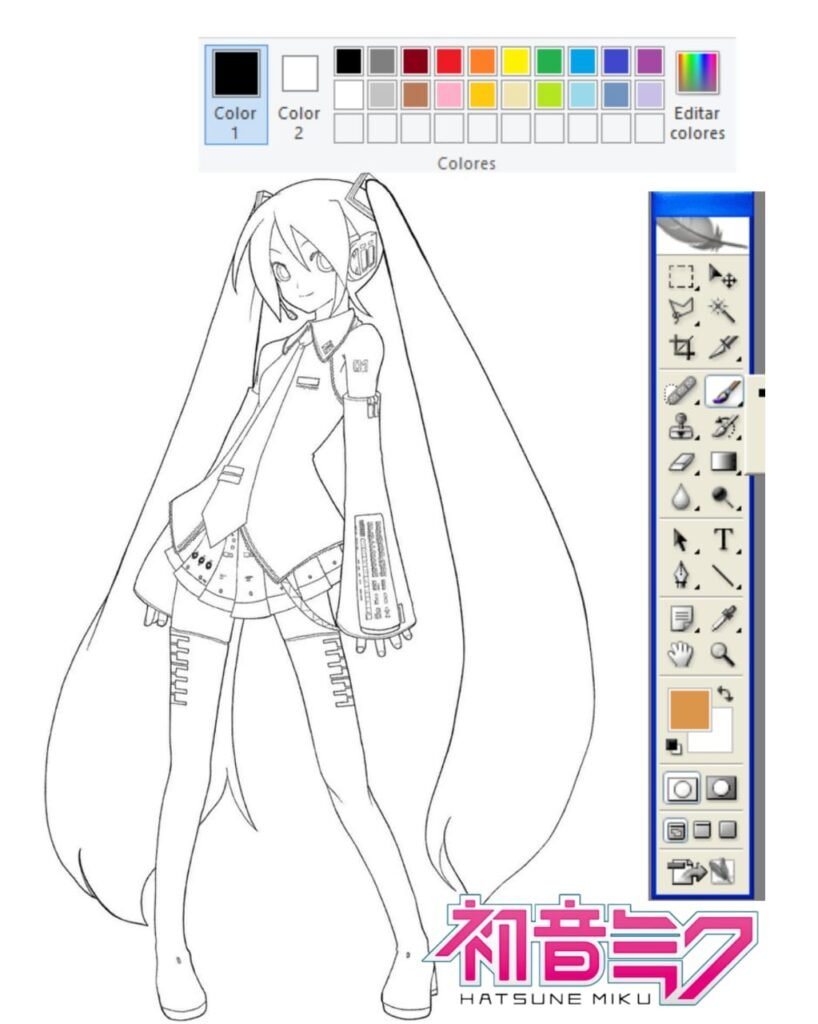
Task: Activate the Type tool
Action: click(x=723, y=540)
